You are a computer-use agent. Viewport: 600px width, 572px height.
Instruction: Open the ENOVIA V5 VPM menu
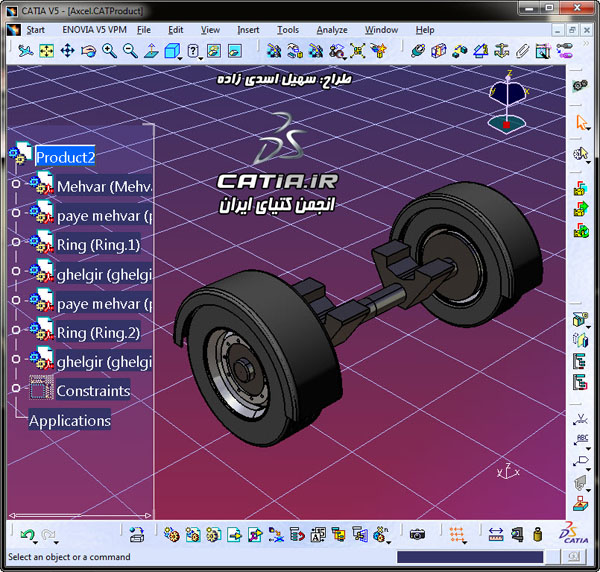pyautogui.click(x=94, y=30)
